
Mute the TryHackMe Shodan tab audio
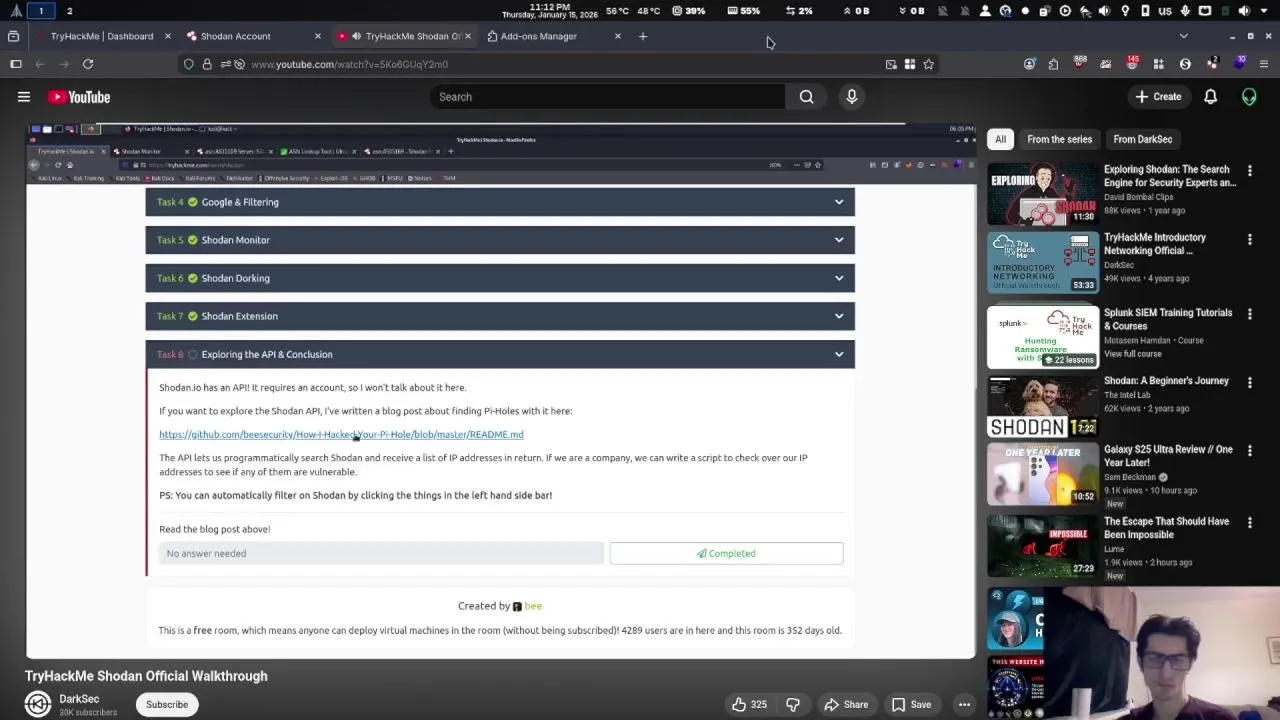356,36
